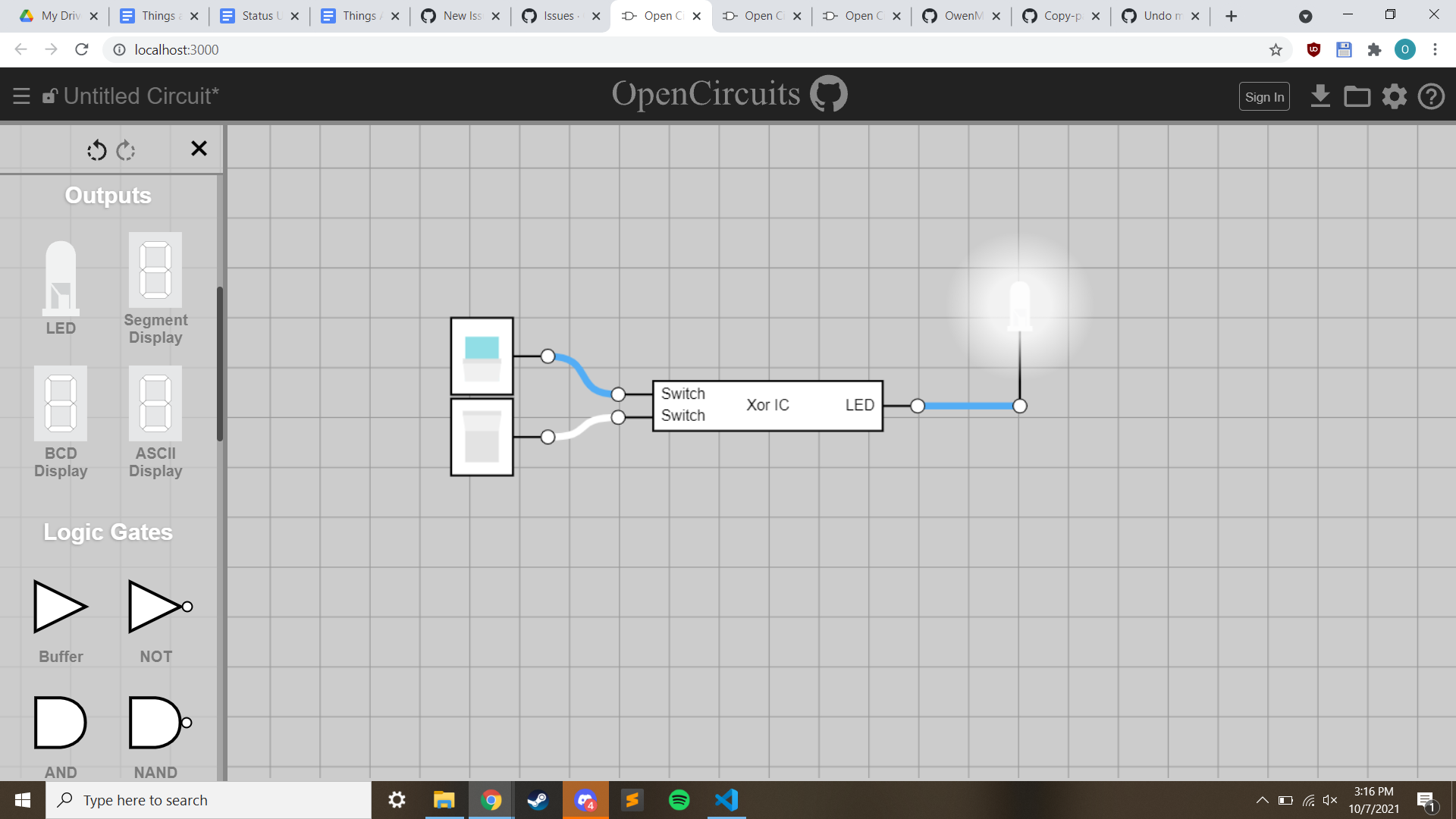The image size is (1456, 819).
Task: Select the NOT gate
Action: pos(155,607)
